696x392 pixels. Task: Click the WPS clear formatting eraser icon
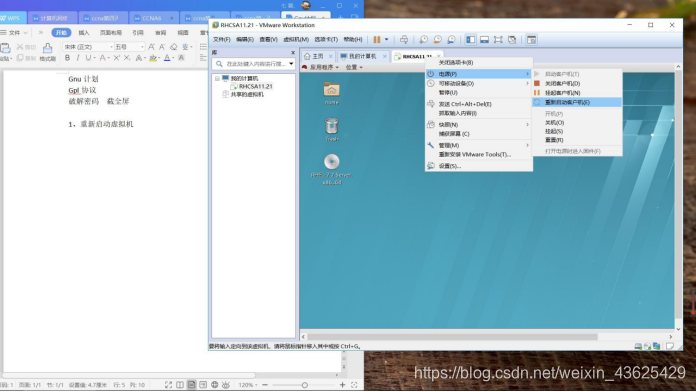174,47
